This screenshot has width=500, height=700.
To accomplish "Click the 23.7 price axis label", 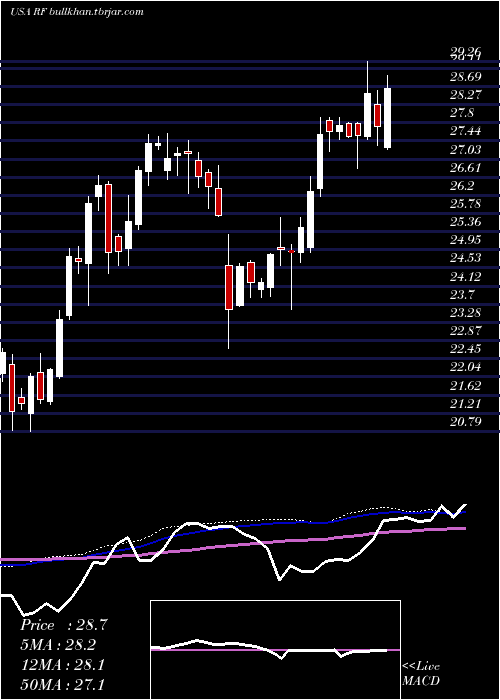I will [462, 295].
